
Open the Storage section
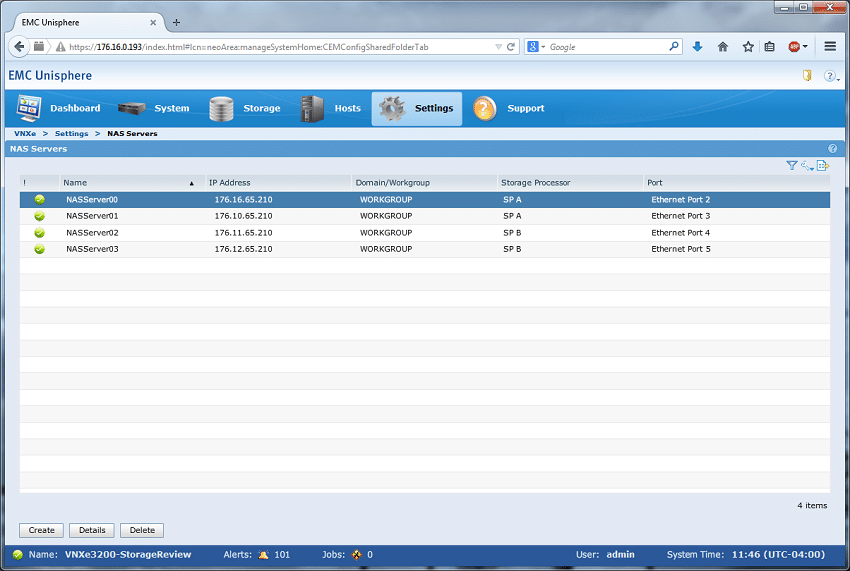[245, 108]
